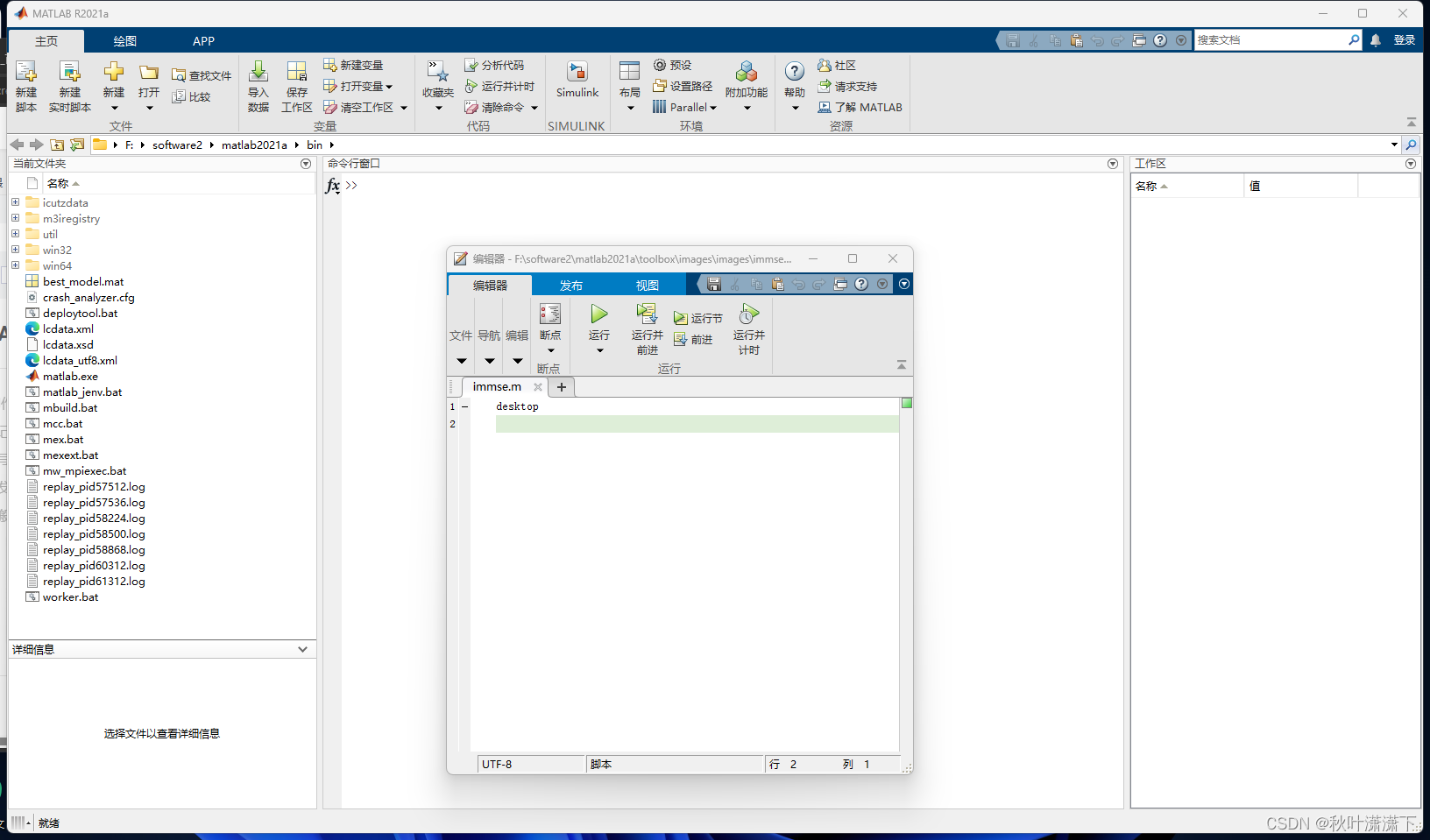Screen dimensions: 1430x840
Task: Click Community (社区) icon
Action: pos(825,66)
